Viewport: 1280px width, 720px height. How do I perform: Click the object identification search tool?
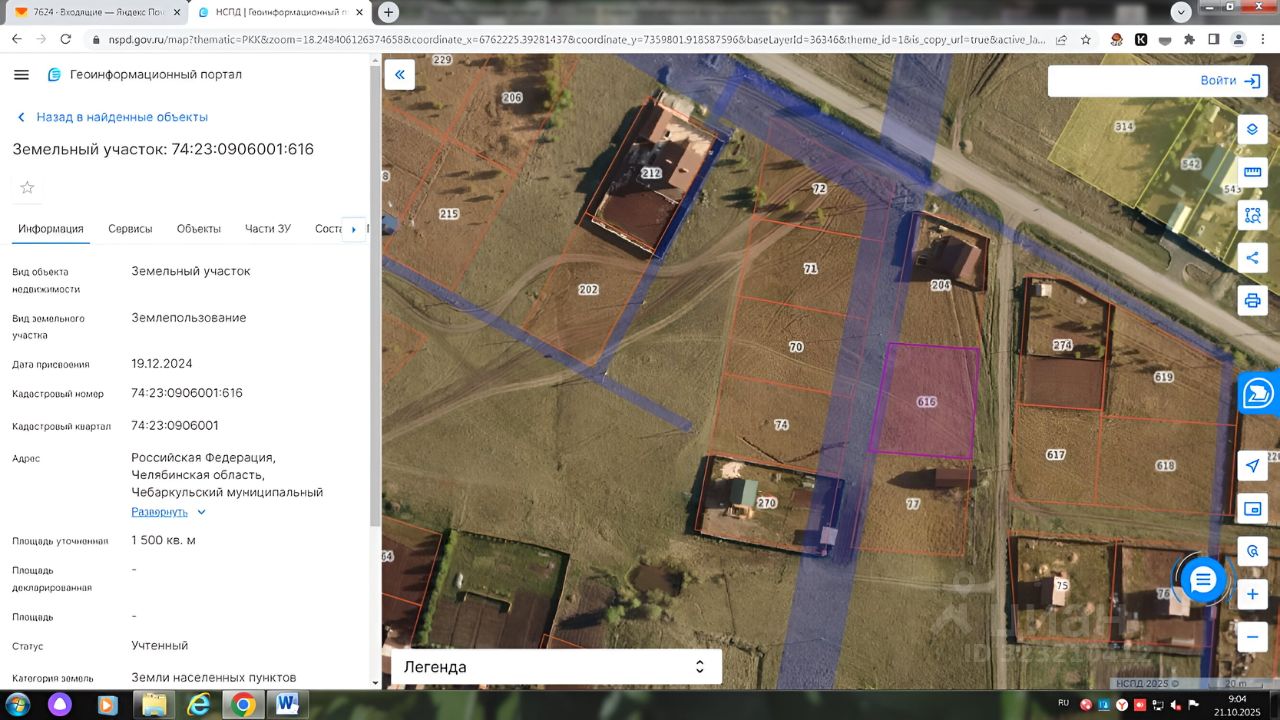(1252, 551)
